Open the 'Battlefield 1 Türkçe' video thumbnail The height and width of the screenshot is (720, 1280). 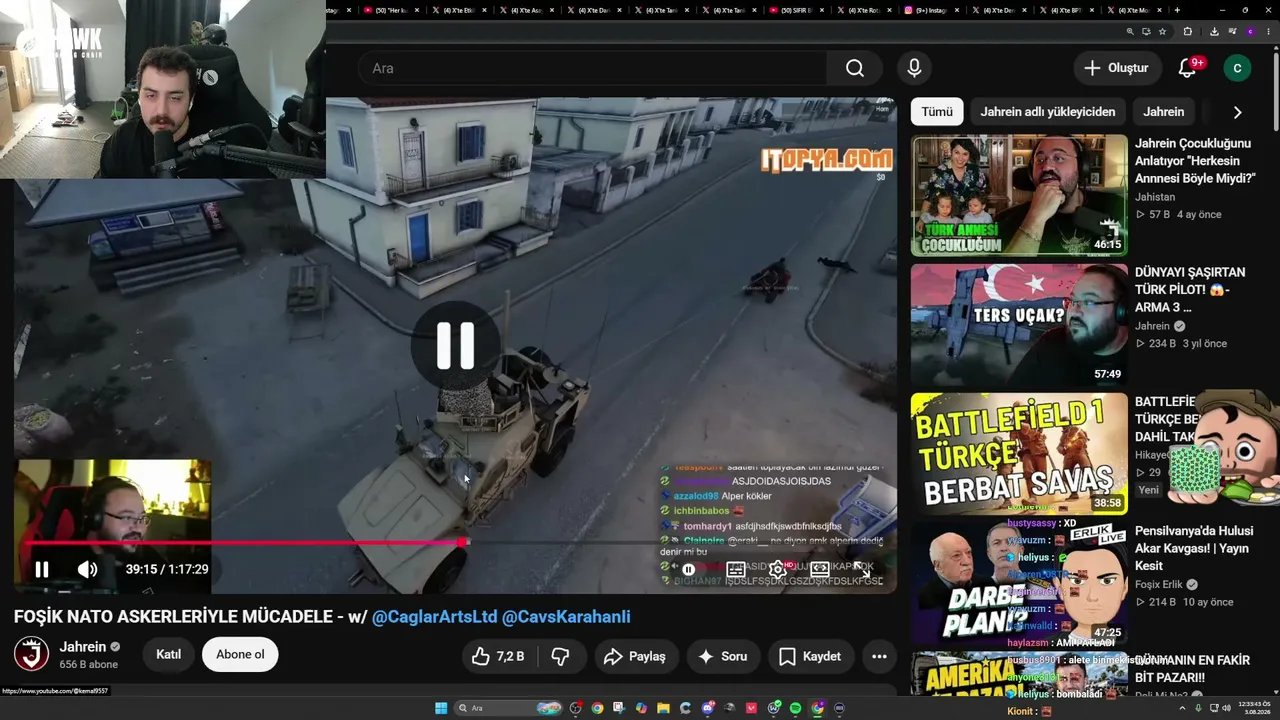(x=1019, y=454)
